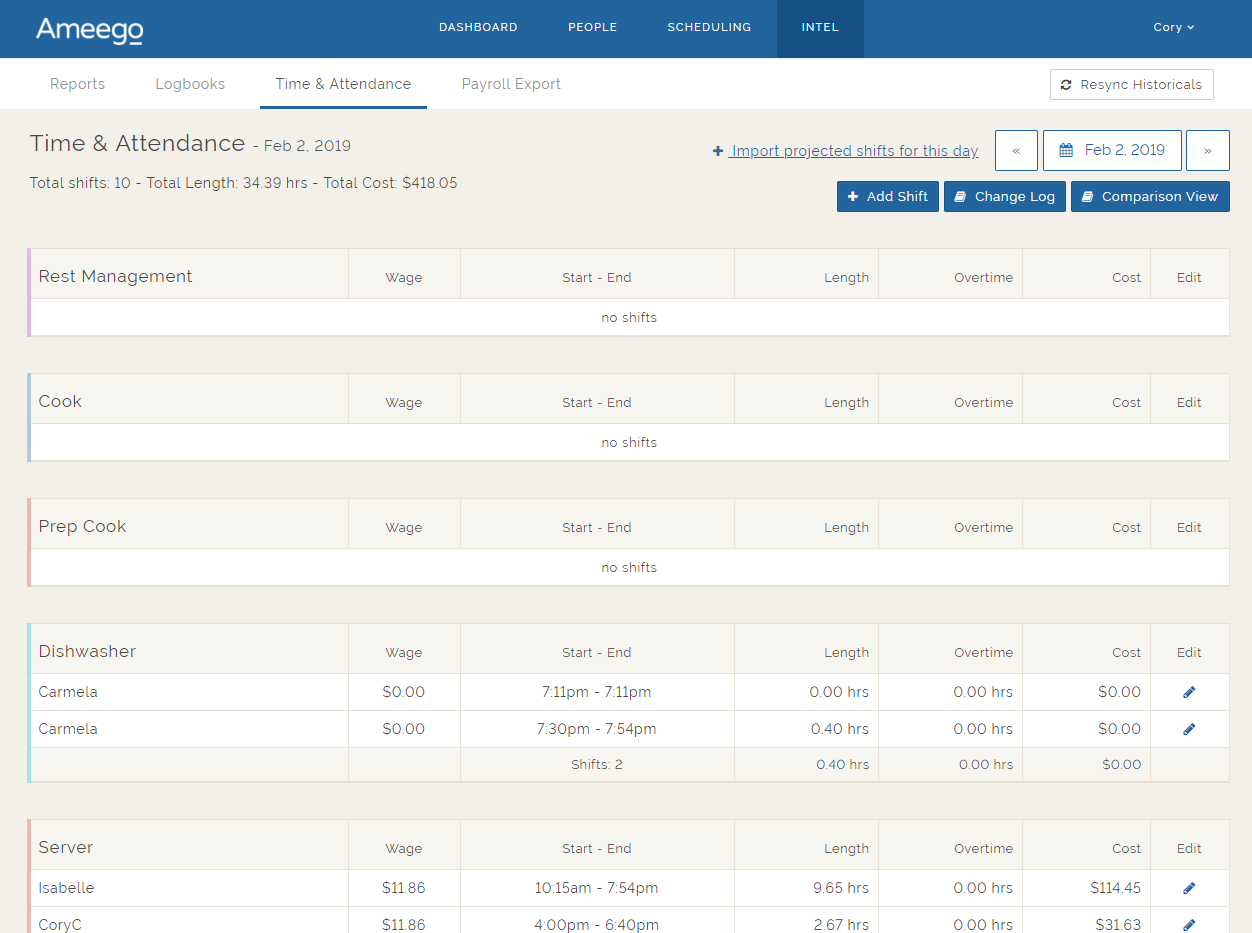Edit Carmela's 7:11pm dishwasher shift
1252x933 pixels.
coord(1189,692)
